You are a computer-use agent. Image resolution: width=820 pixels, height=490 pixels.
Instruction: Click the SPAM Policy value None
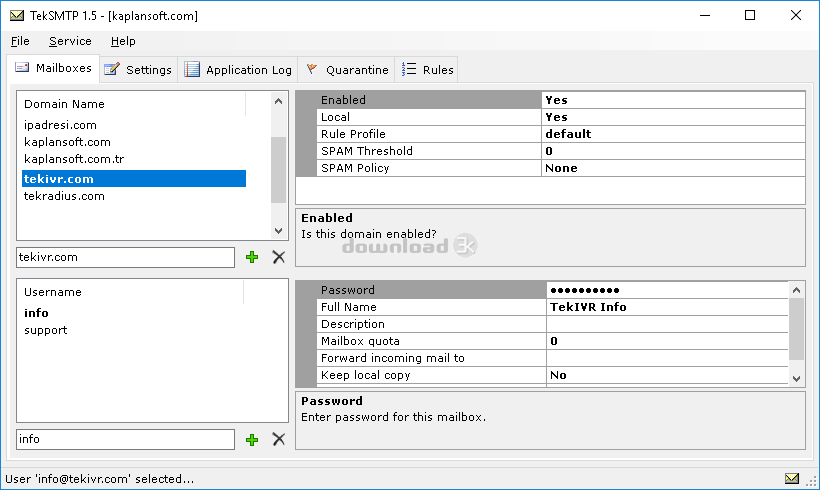pyautogui.click(x=673, y=168)
